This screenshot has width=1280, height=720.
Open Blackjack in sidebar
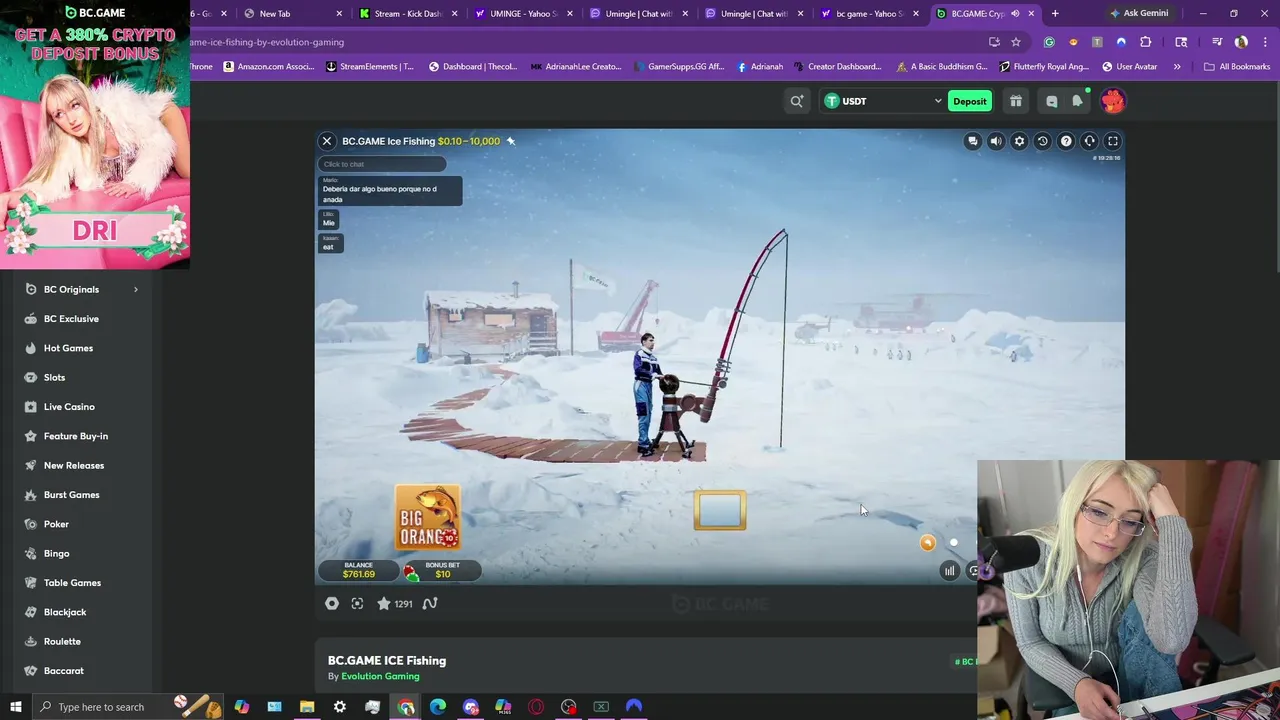pos(65,612)
